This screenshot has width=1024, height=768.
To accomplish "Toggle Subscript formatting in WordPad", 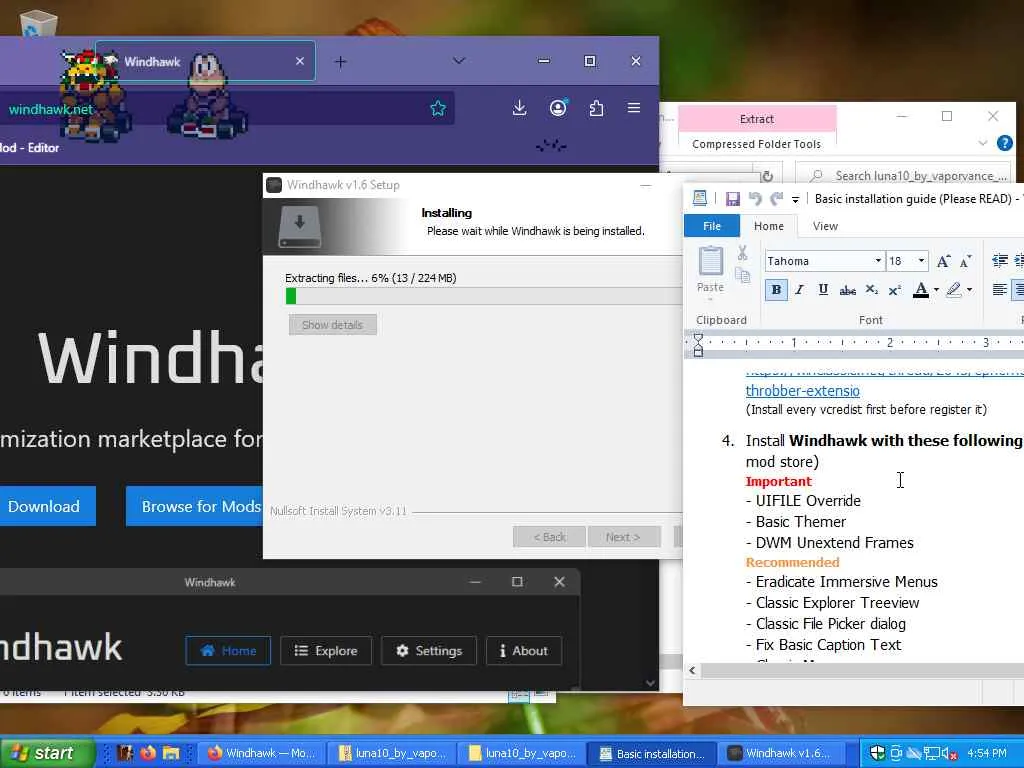I will pyautogui.click(x=872, y=290).
